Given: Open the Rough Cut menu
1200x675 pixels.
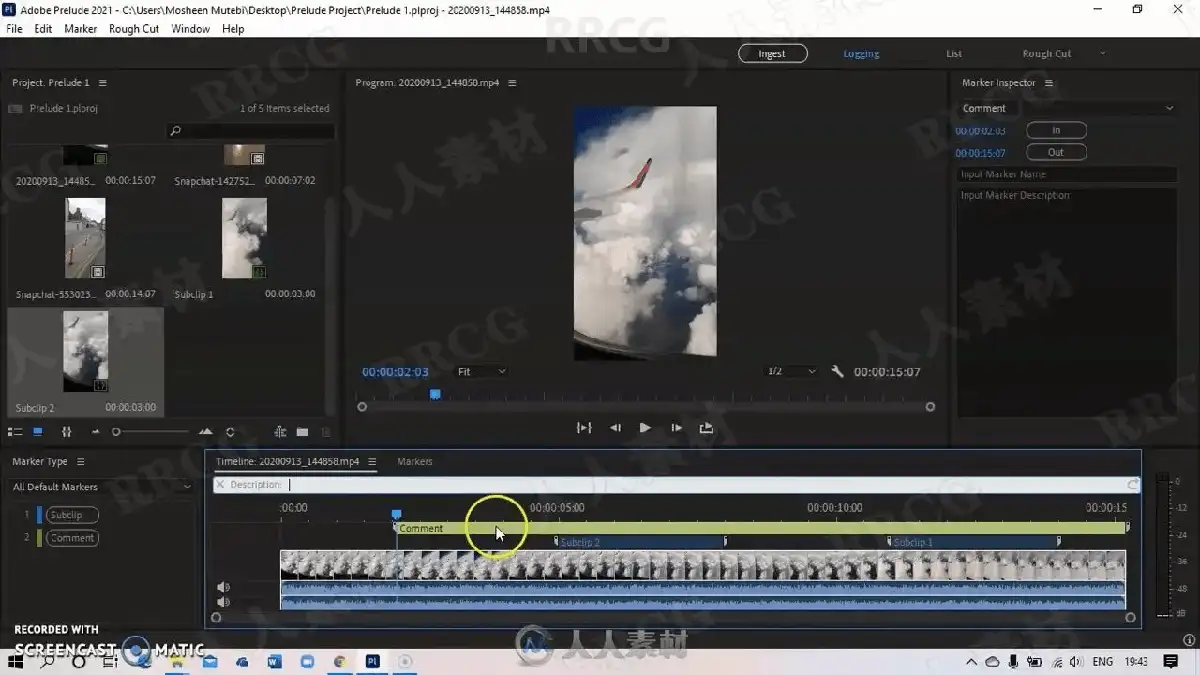Looking at the screenshot, I should [134, 29].
